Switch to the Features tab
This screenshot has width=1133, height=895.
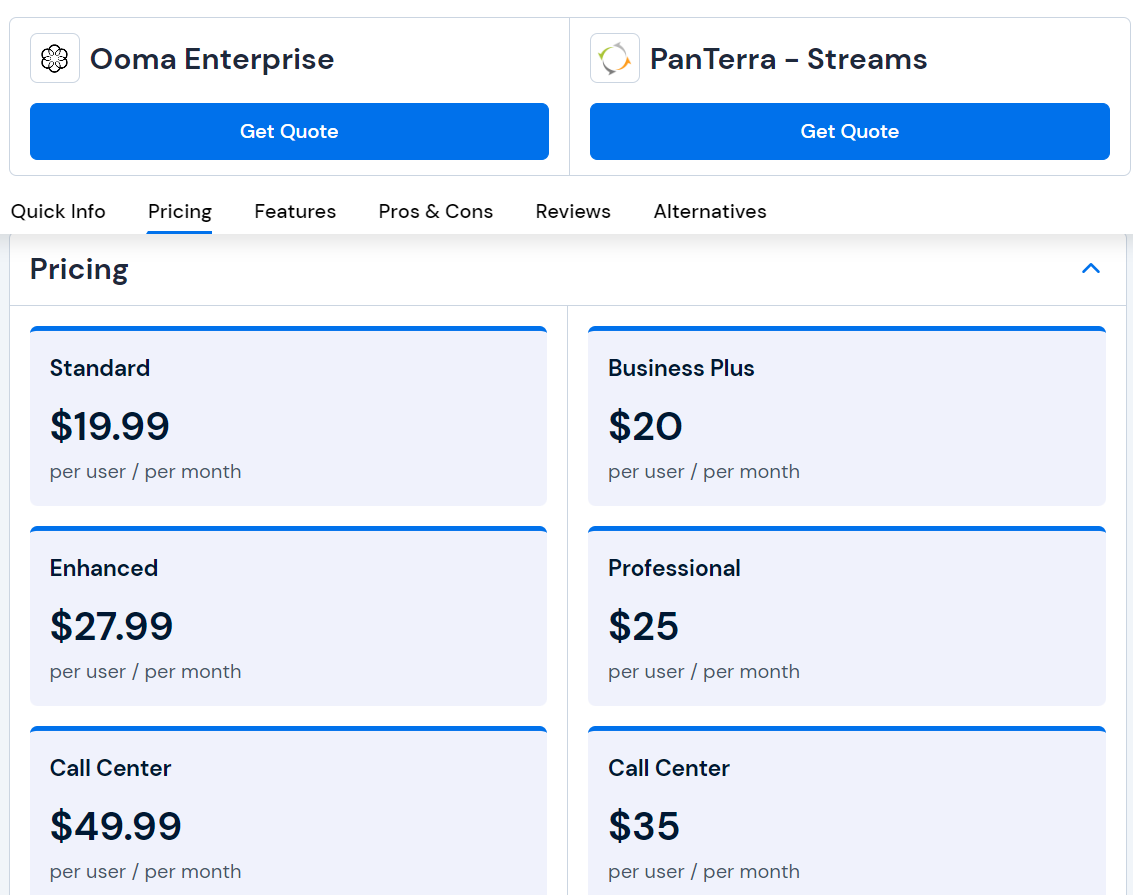[x=295, y=211]
